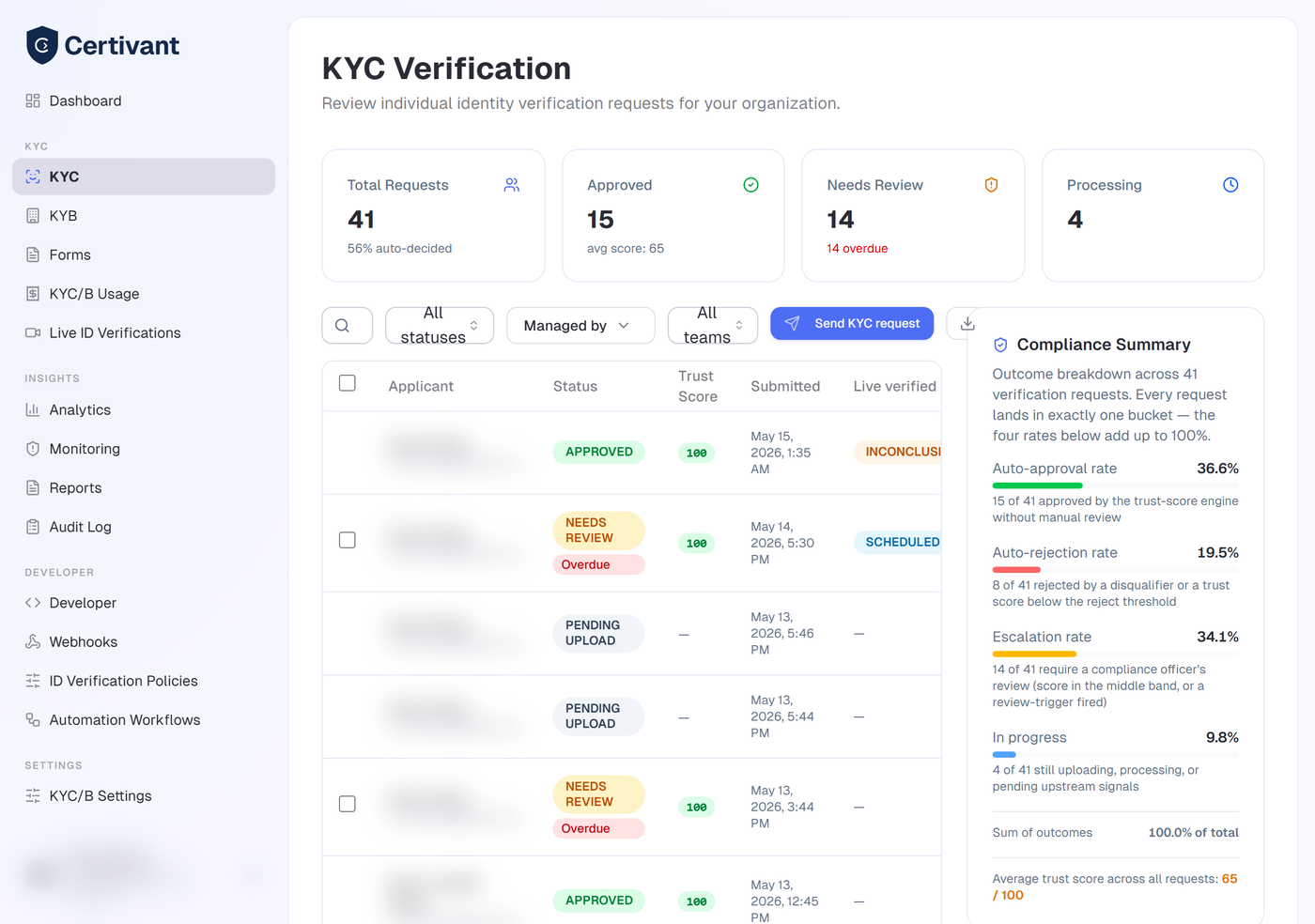Select KYC in the sidebar
Viewport: 1315px width, 924px height.
point(144,177)
